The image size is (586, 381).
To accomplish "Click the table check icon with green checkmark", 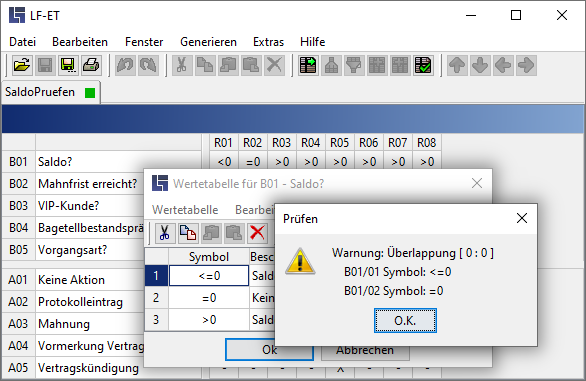I will click(423, 65).
